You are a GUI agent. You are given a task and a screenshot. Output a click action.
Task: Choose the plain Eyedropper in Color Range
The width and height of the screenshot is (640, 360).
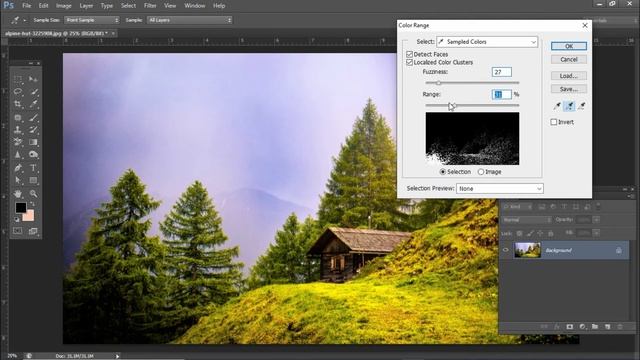[557, 106]
